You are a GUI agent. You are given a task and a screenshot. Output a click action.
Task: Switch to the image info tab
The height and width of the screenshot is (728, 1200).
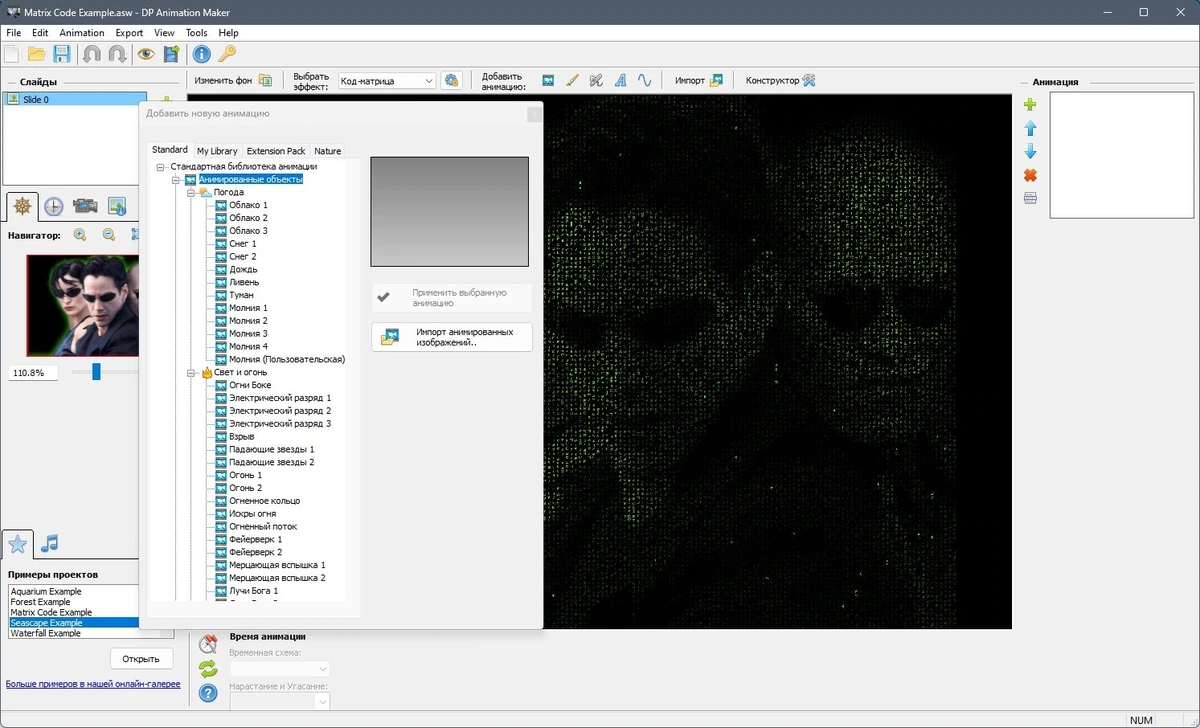pos(116,206)
